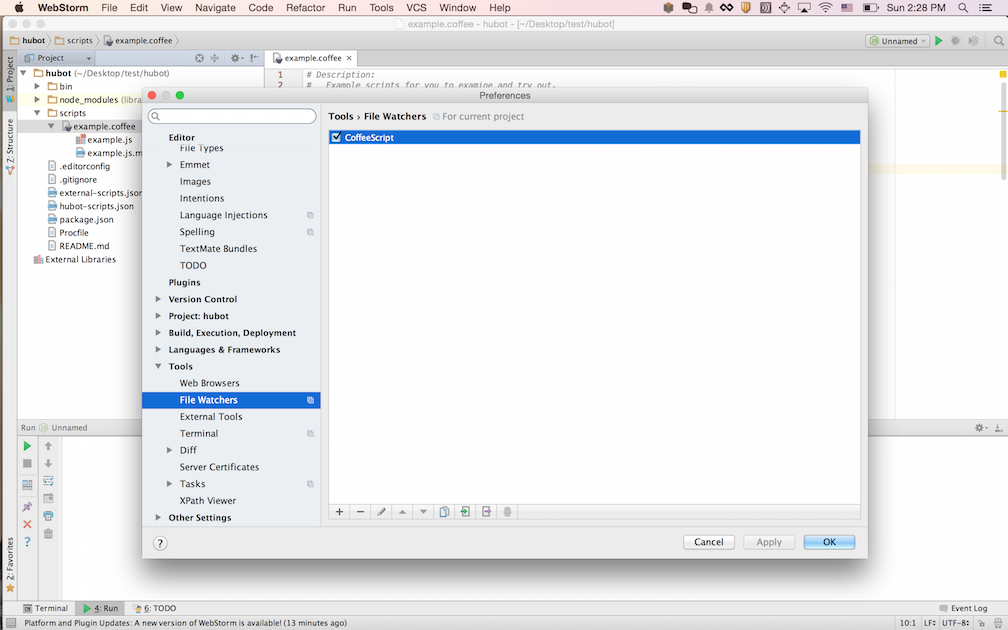
Task: Expand Build, Execution, Deployment settings
Action: [x=158, y=332]
